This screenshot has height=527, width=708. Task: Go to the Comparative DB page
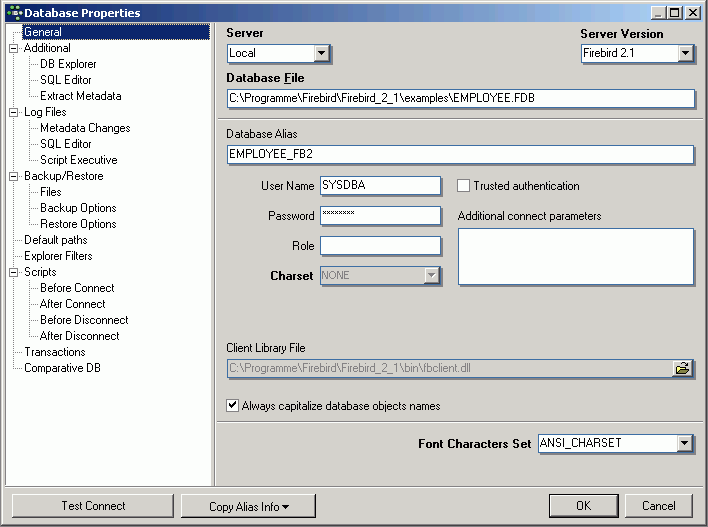62,368
